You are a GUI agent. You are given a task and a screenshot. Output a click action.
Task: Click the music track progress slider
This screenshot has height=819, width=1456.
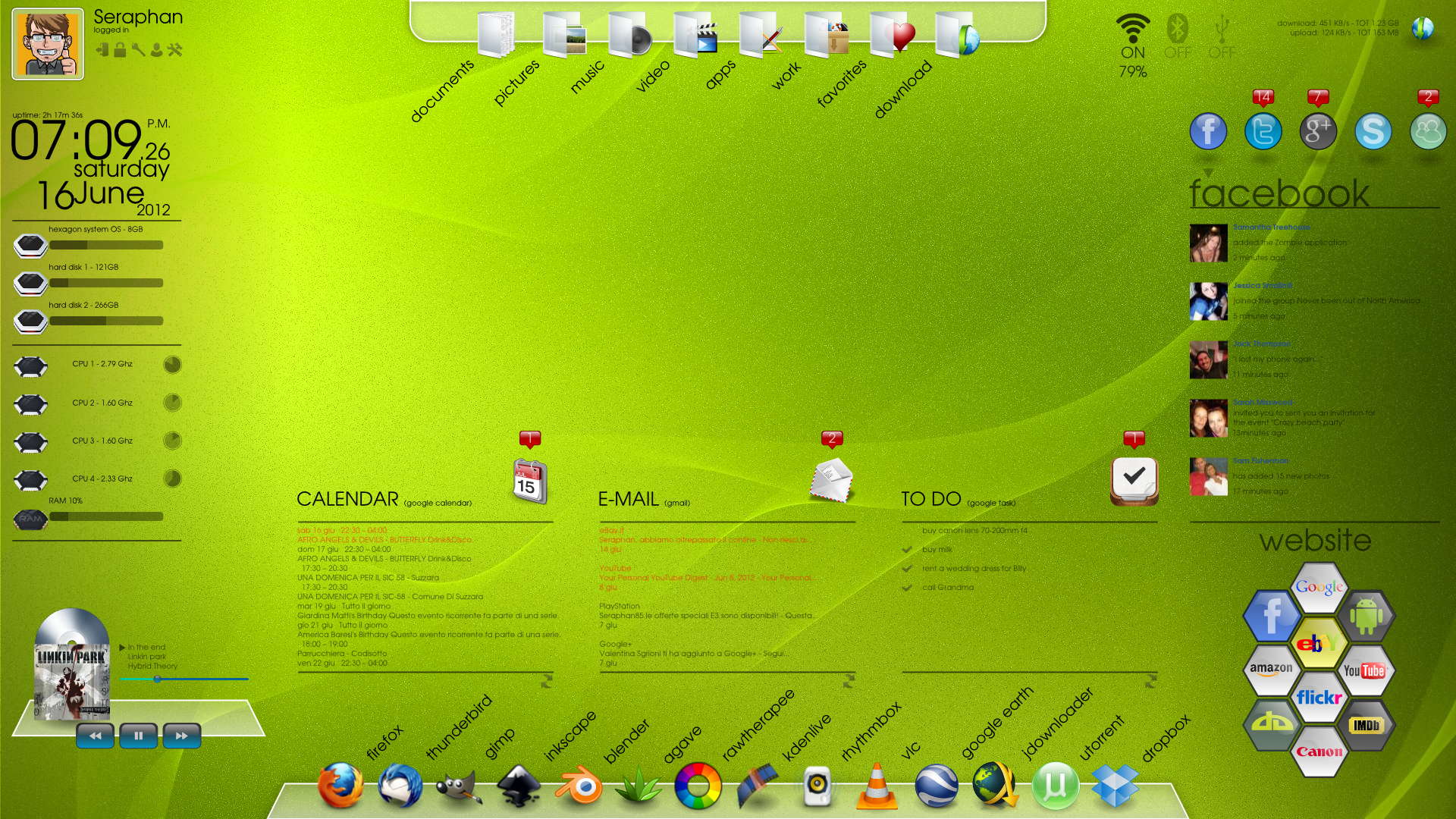(184, 679)
